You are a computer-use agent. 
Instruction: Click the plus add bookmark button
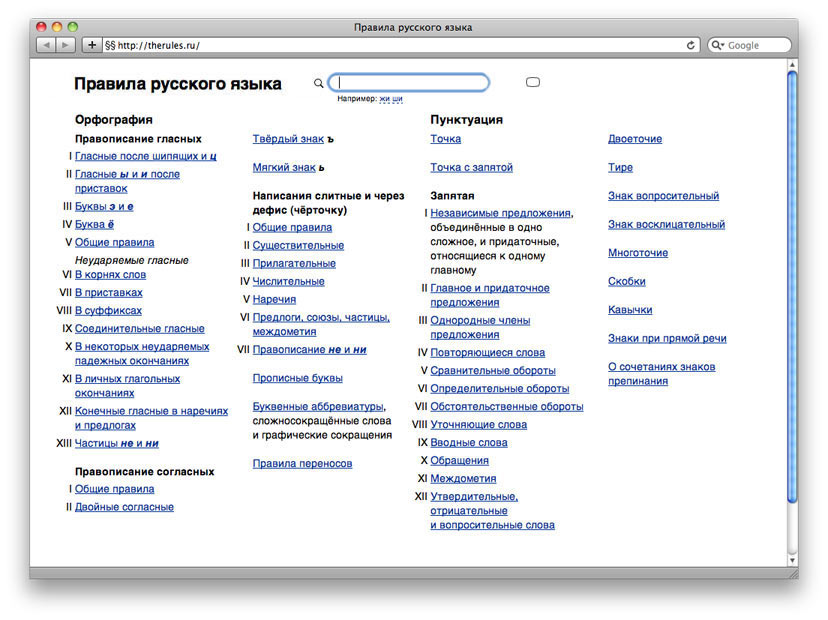click(x=91, y=45)
